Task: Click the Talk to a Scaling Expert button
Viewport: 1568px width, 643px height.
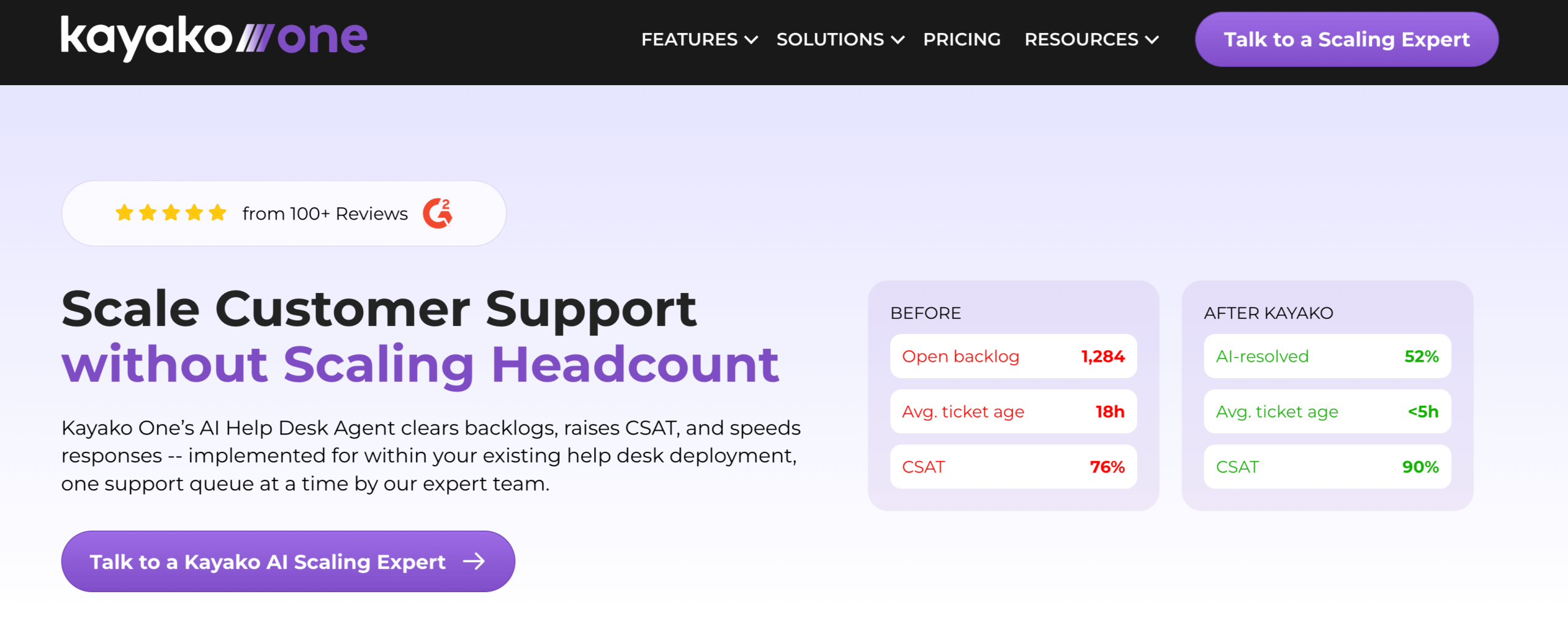Action: 1346,39
